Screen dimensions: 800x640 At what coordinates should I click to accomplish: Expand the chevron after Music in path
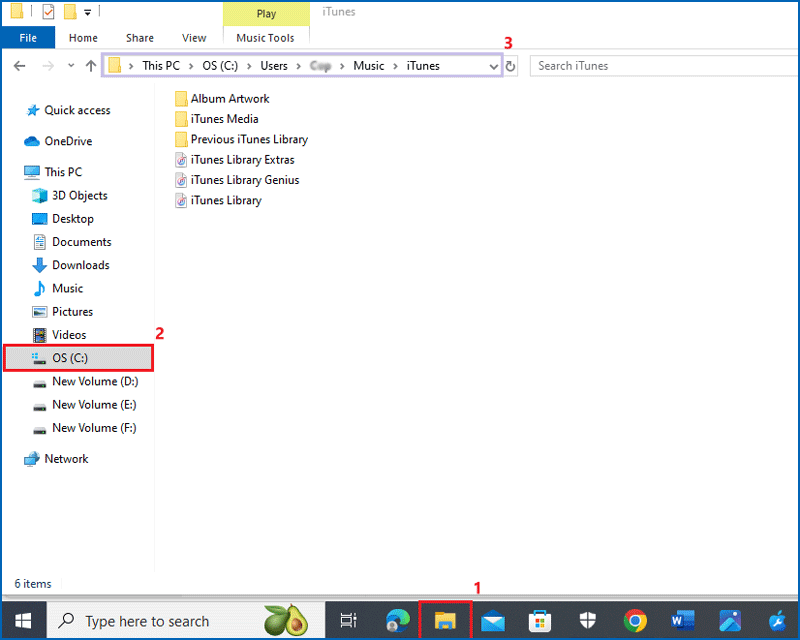tap(395, 66)
